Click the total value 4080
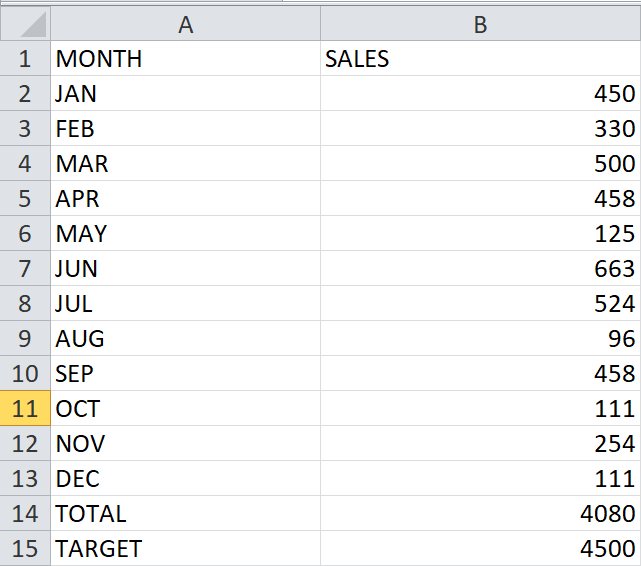Viewport: 641px width, 566px height. click(480, 514)
